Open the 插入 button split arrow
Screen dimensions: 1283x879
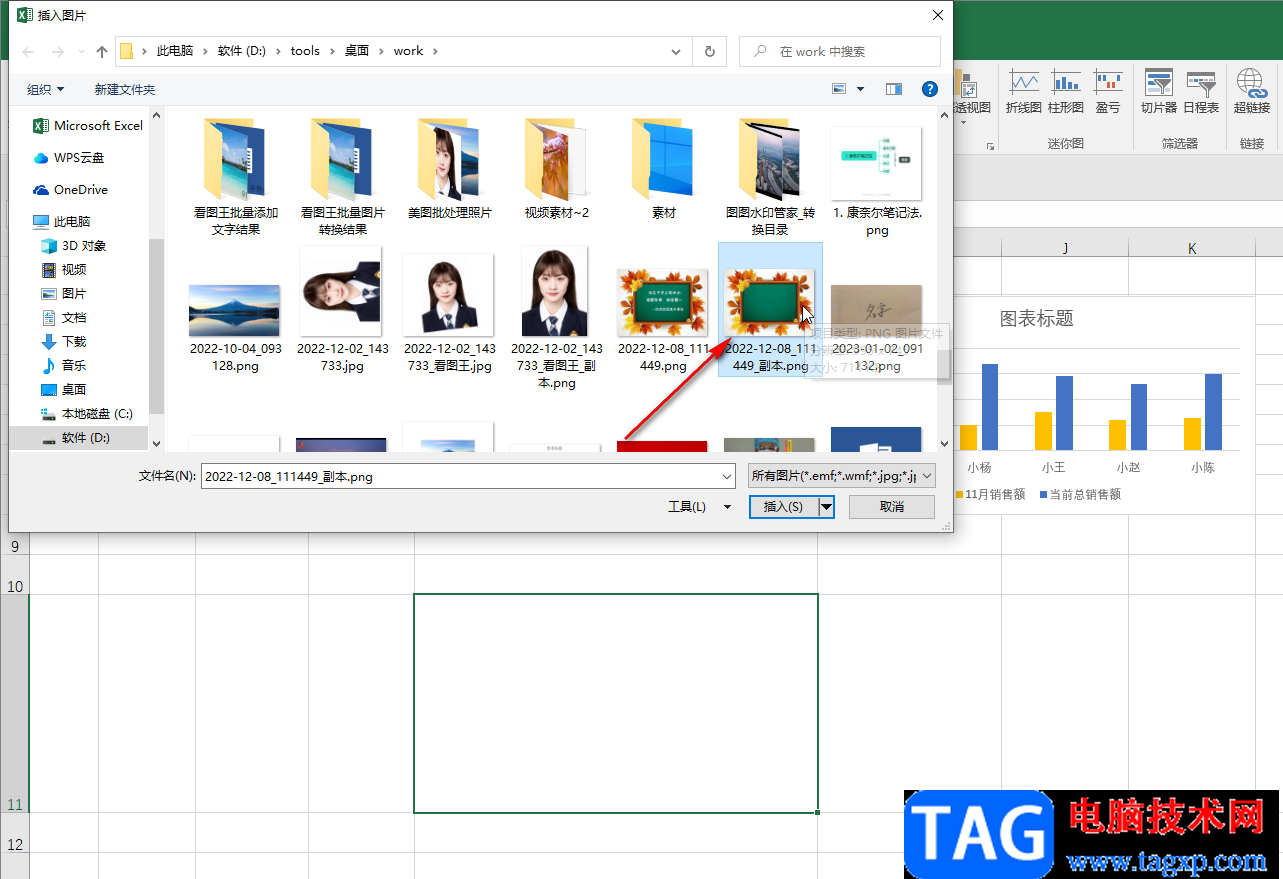click(826, 507)
